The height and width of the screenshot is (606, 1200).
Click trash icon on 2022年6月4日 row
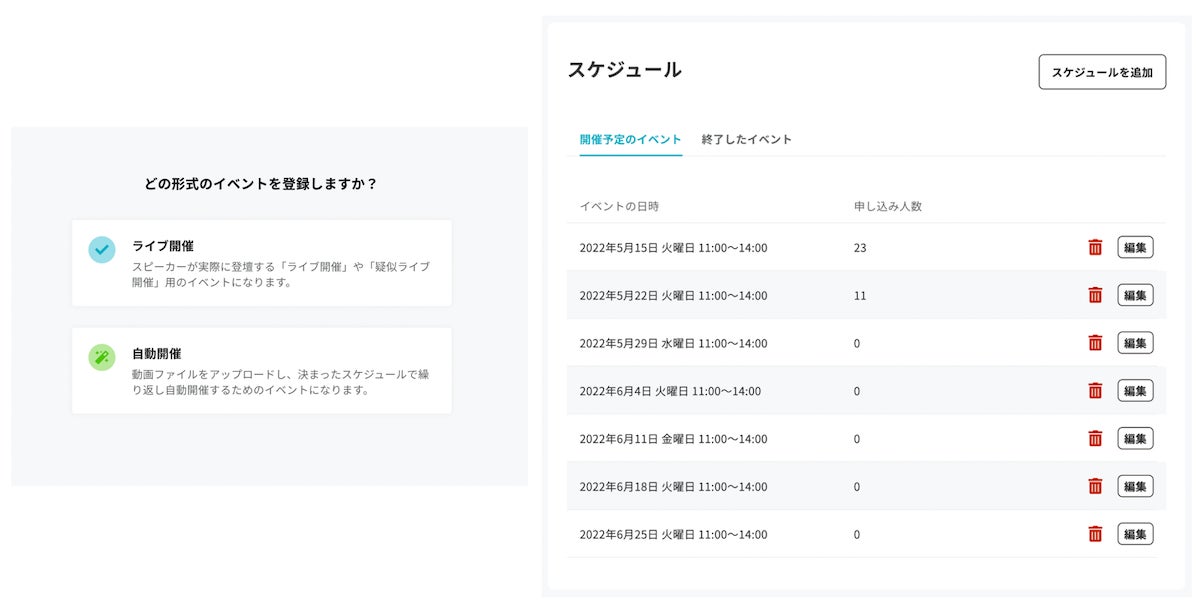(x=1095, y=391)
